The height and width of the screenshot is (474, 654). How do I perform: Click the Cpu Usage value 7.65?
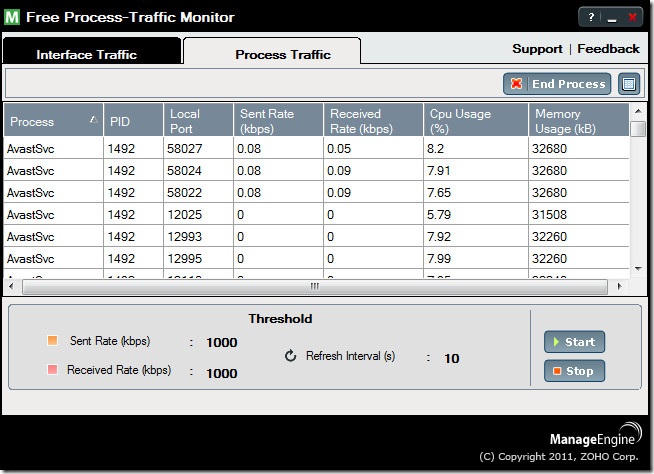pos(439,193)
